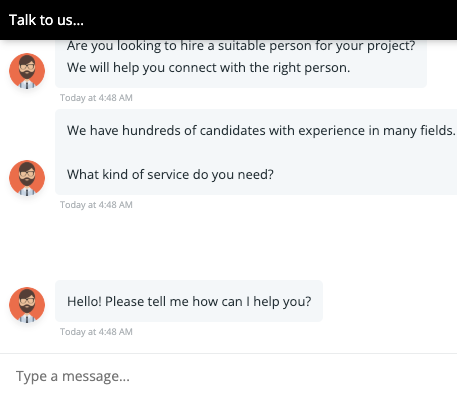The image size is (457, 397).
Task: Click the timestamp under the 'right person' message
Action: tap(96, 98)
